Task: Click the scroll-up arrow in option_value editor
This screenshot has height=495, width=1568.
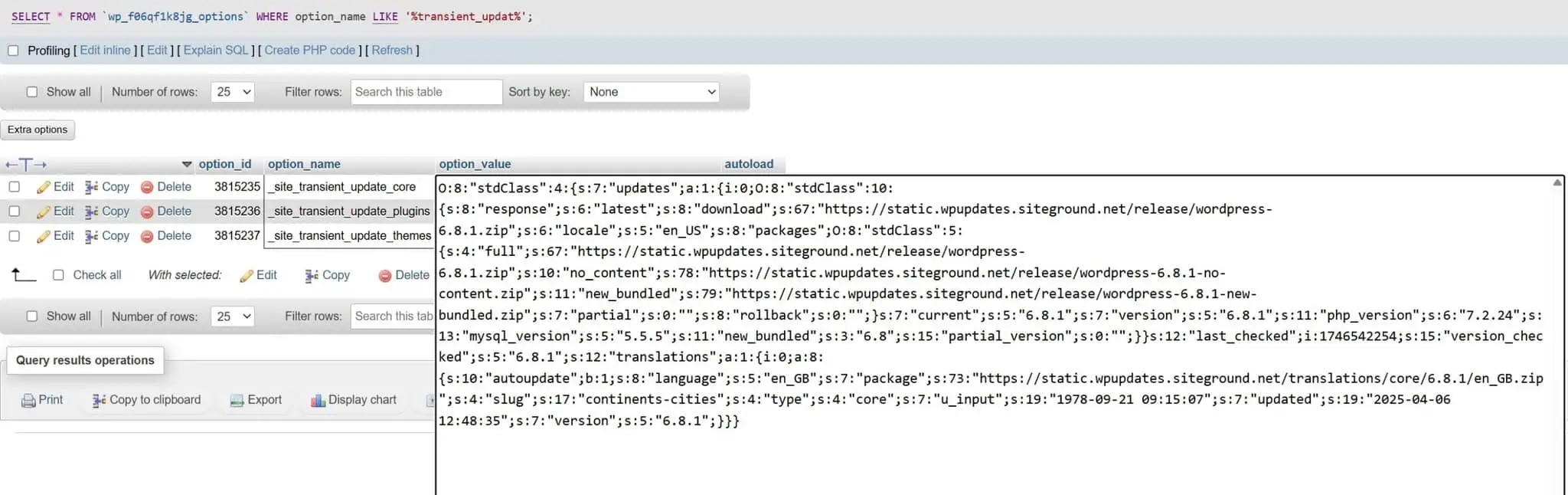Action: 1557,183
